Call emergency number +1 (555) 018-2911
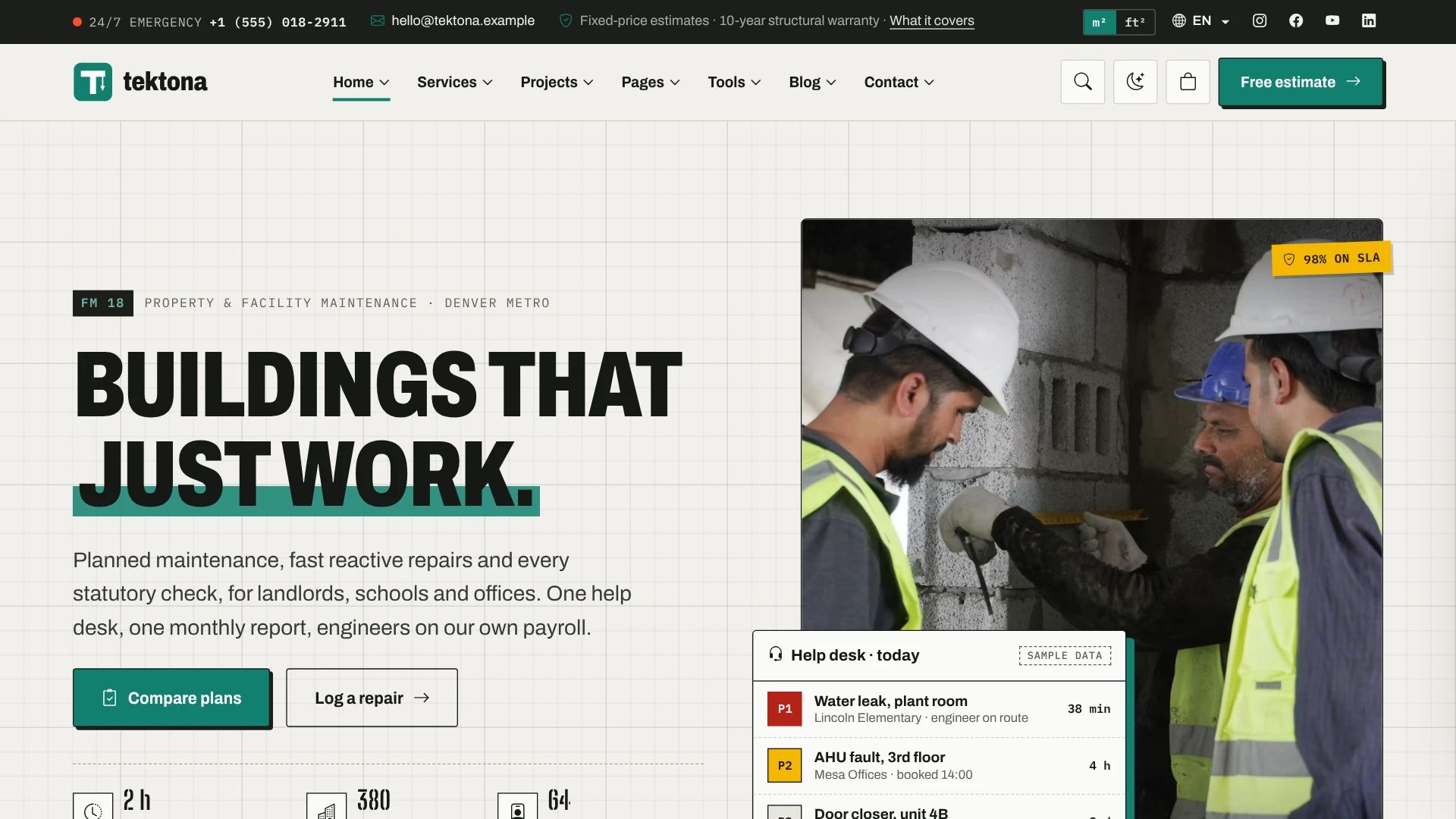 point(278,22)
